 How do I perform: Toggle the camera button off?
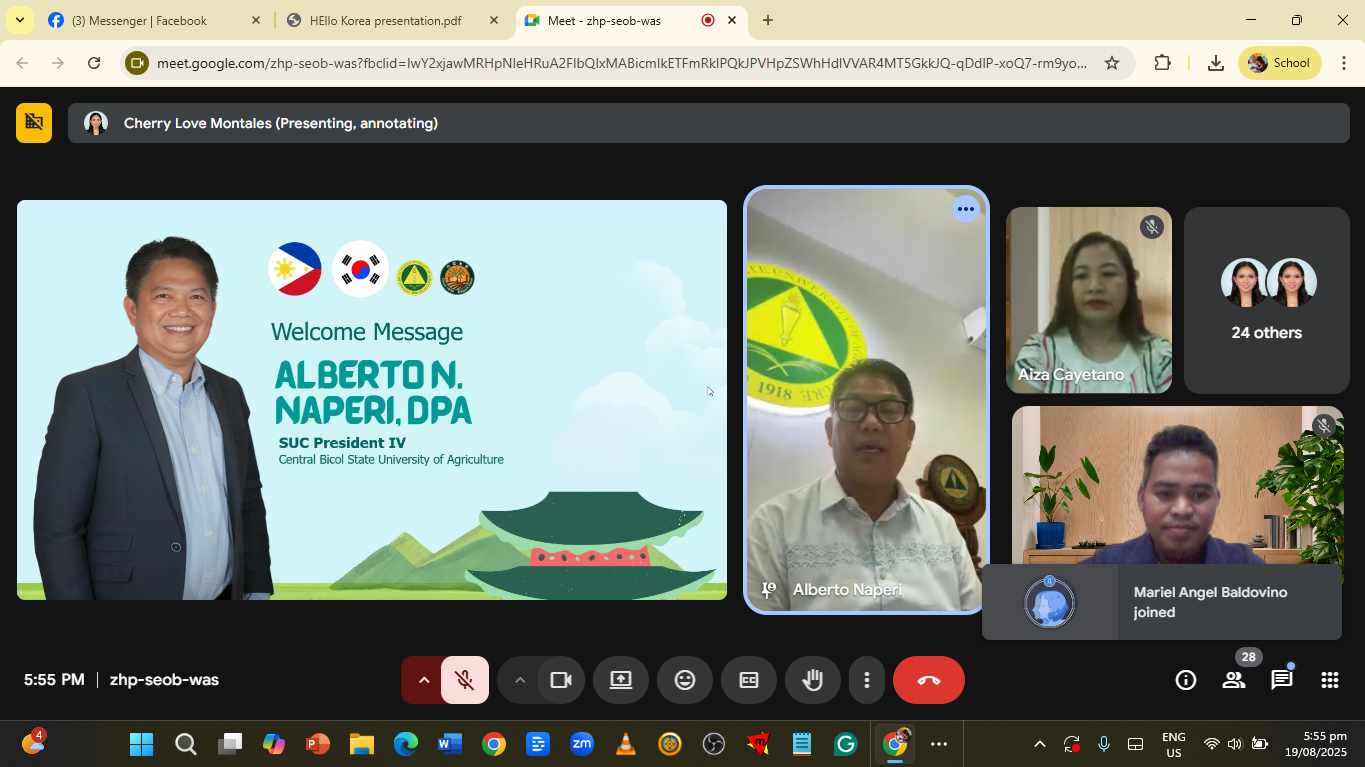560,680
